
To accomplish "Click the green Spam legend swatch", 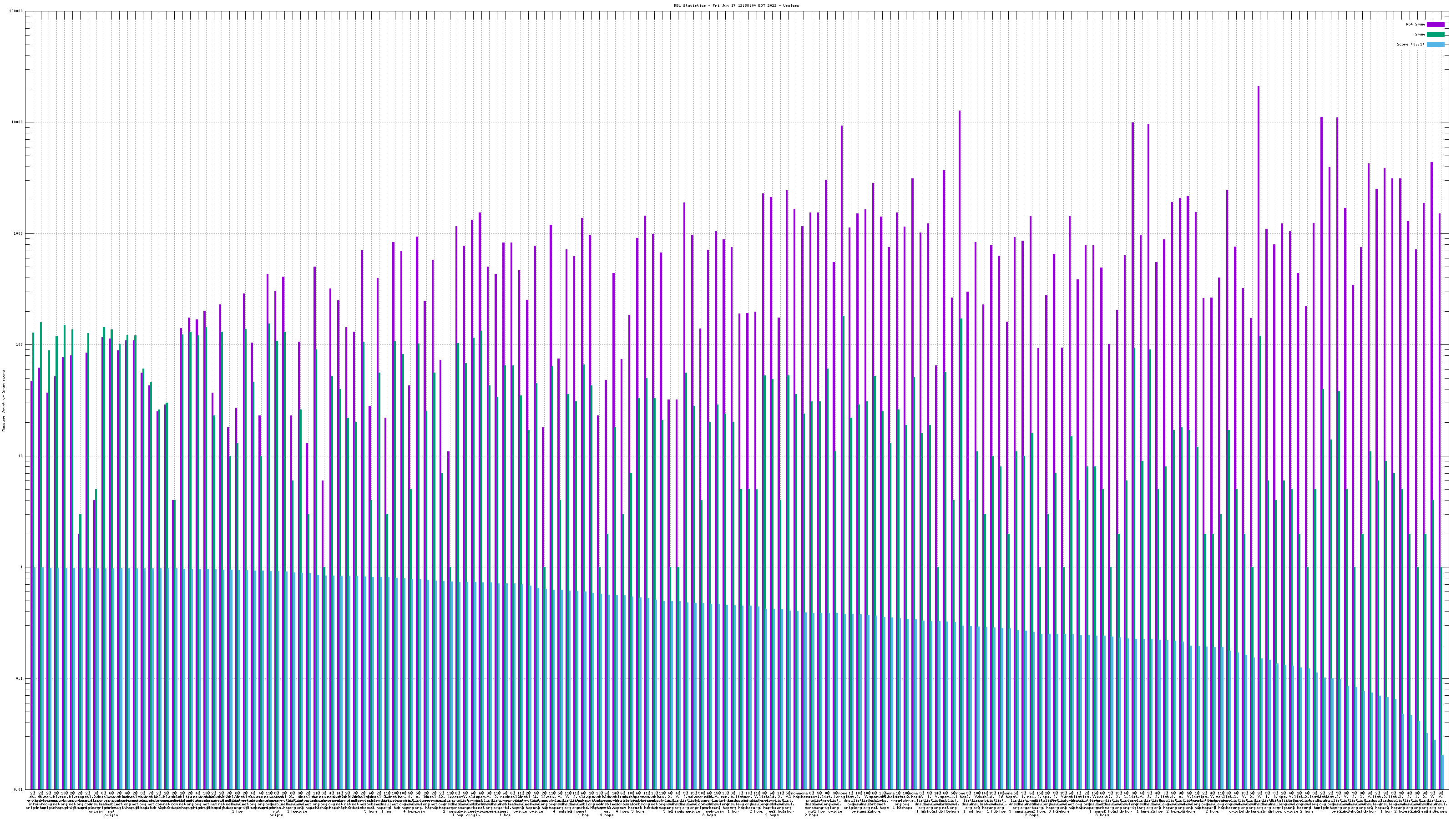I will click(1435, 35).
